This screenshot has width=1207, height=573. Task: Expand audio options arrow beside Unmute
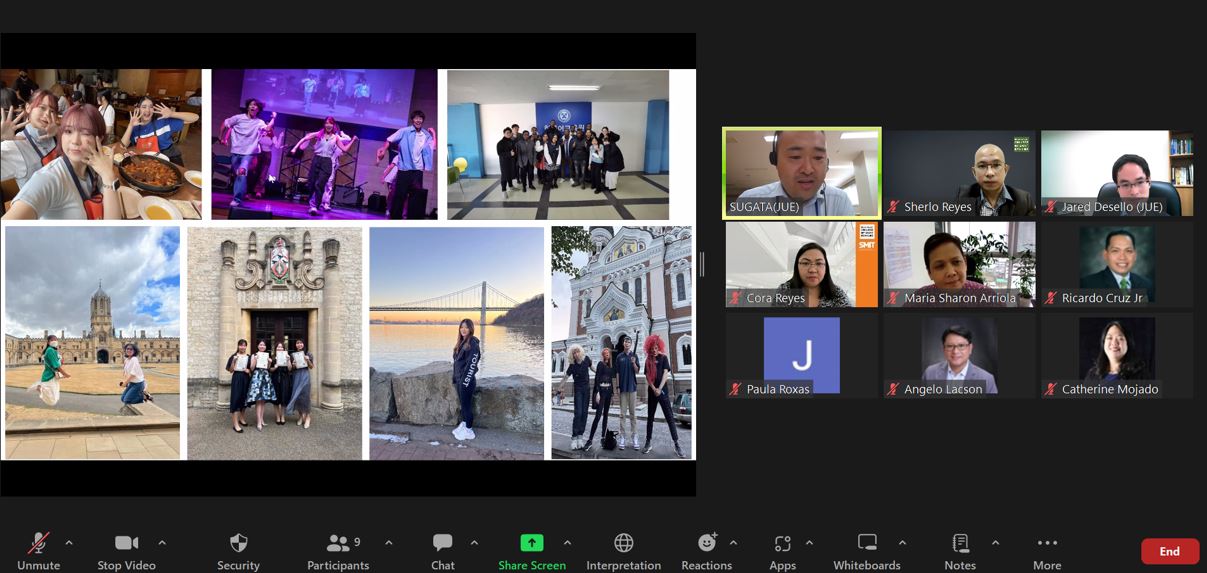click(x=69, y=543)
